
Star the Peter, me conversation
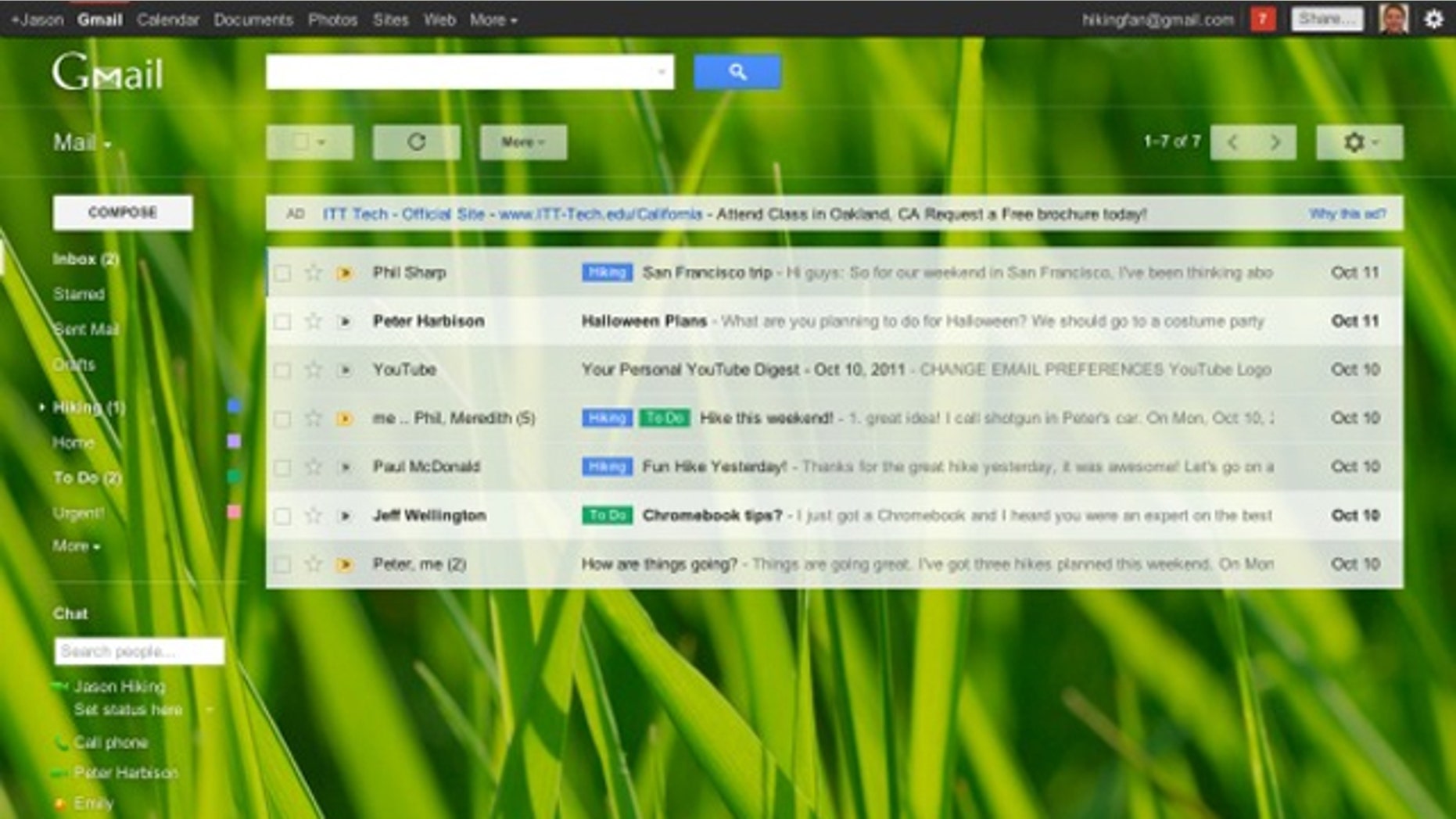(x=313, y=564)
